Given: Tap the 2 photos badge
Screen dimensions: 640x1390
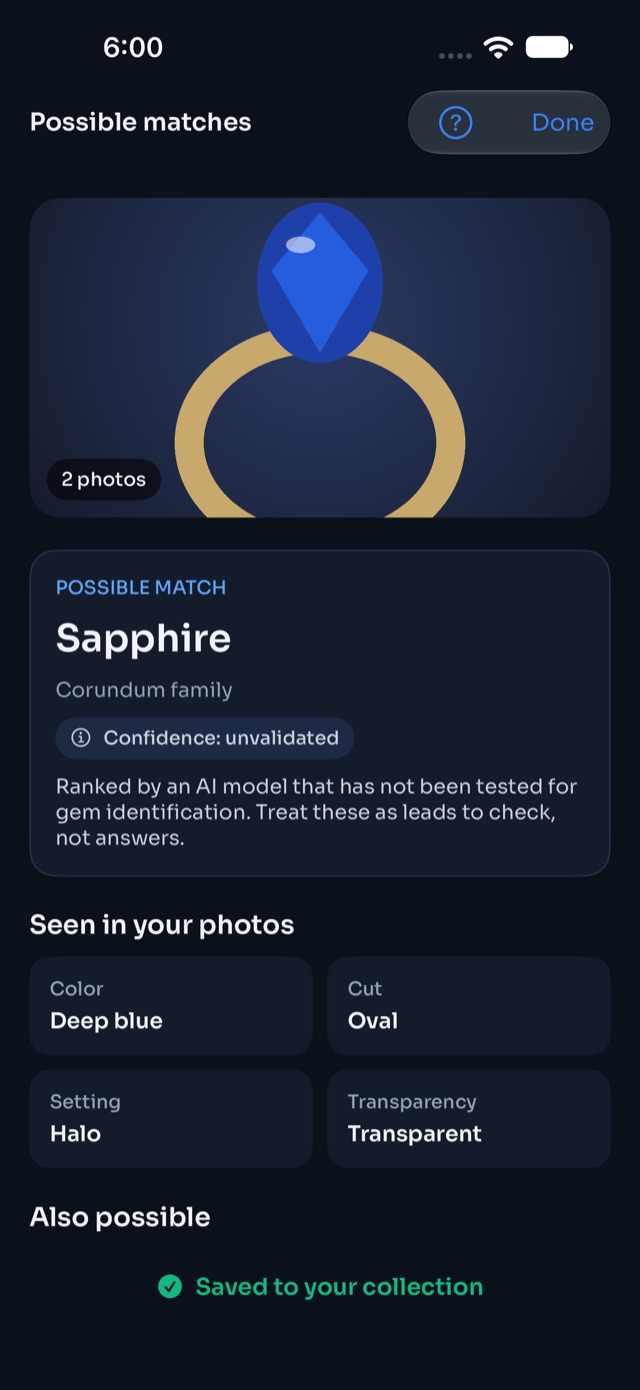Looking at the screenshot, I should [x=104, y=479].
